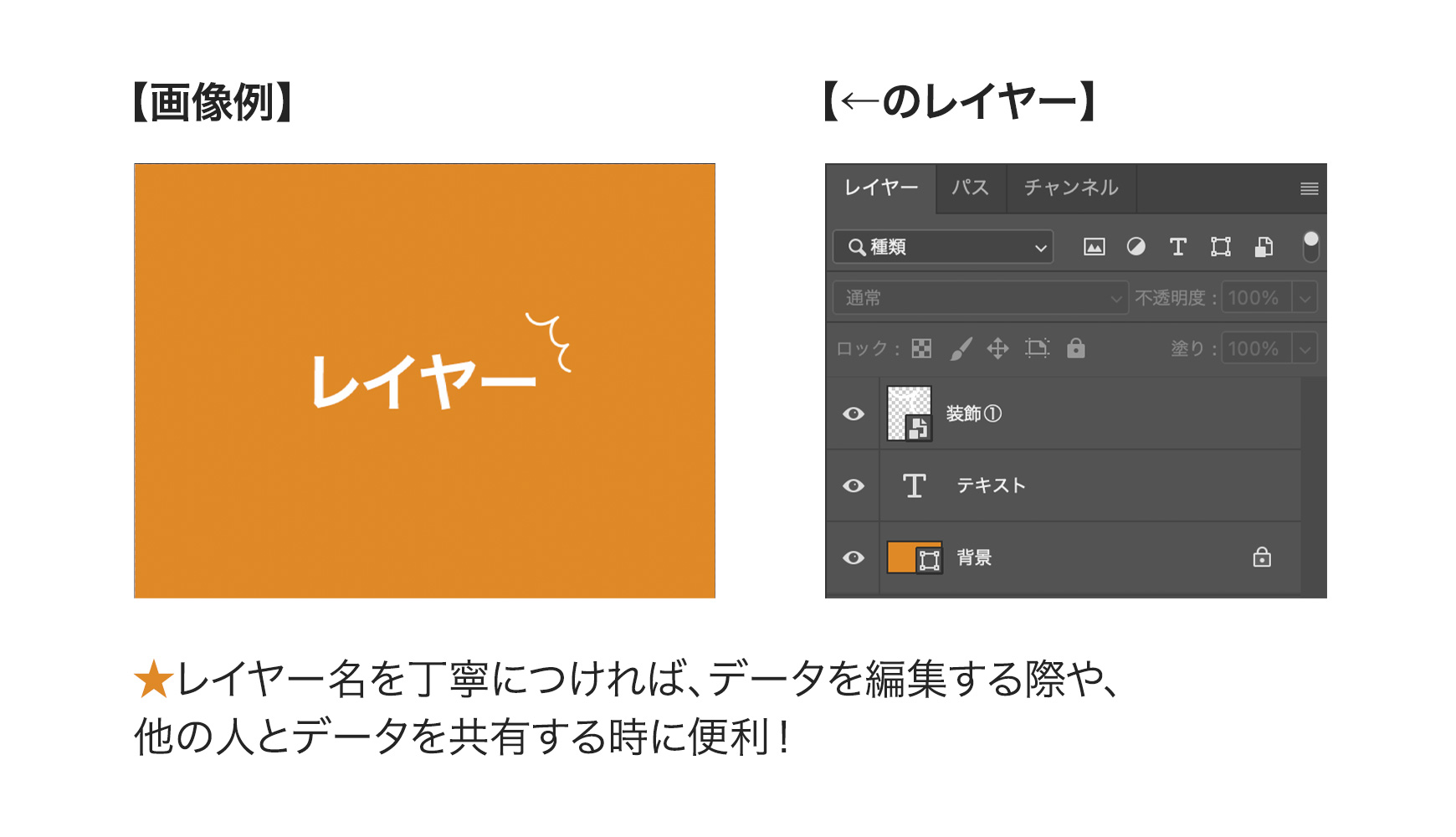Lock all padlock icon
The image size is (1456, 837).
(1076, 348)
